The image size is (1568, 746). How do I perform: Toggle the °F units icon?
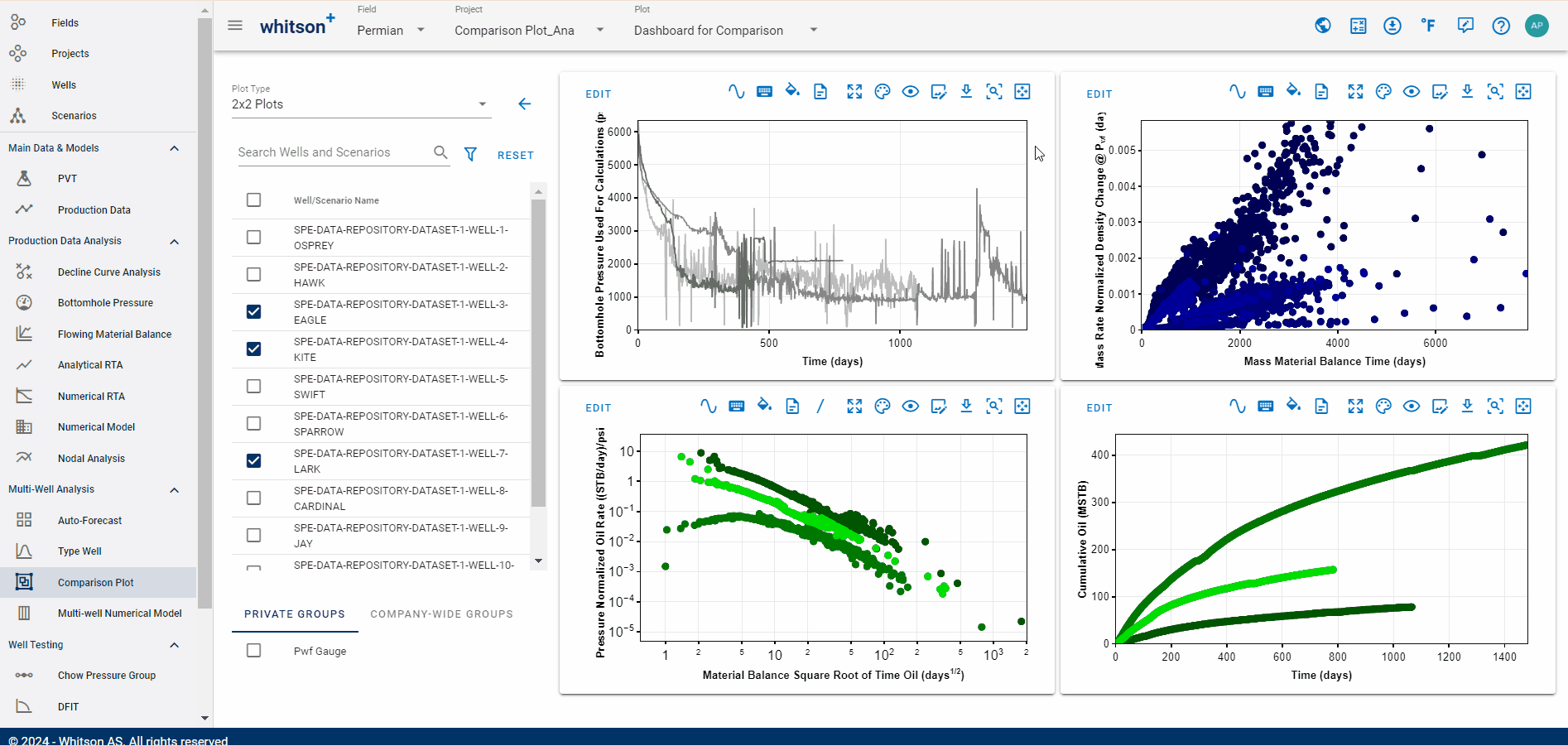click(x=1428, y=26)
